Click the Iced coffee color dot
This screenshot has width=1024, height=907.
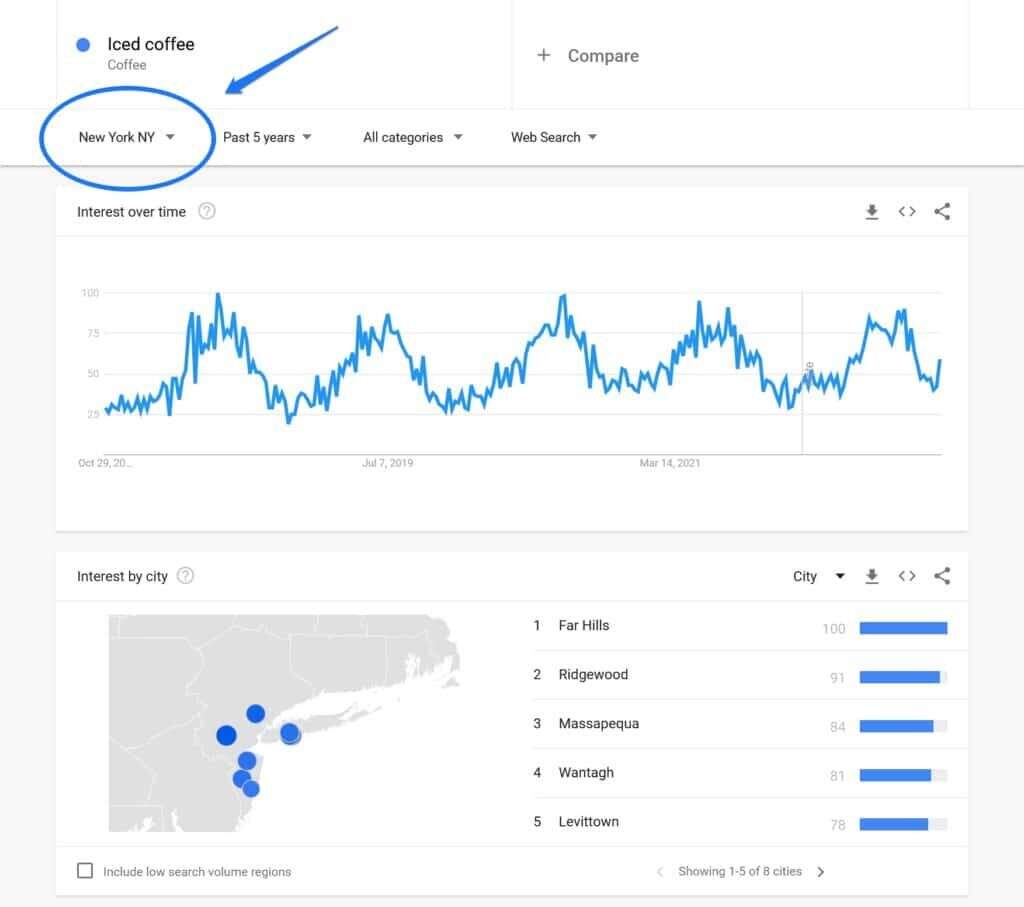(84, 44)
